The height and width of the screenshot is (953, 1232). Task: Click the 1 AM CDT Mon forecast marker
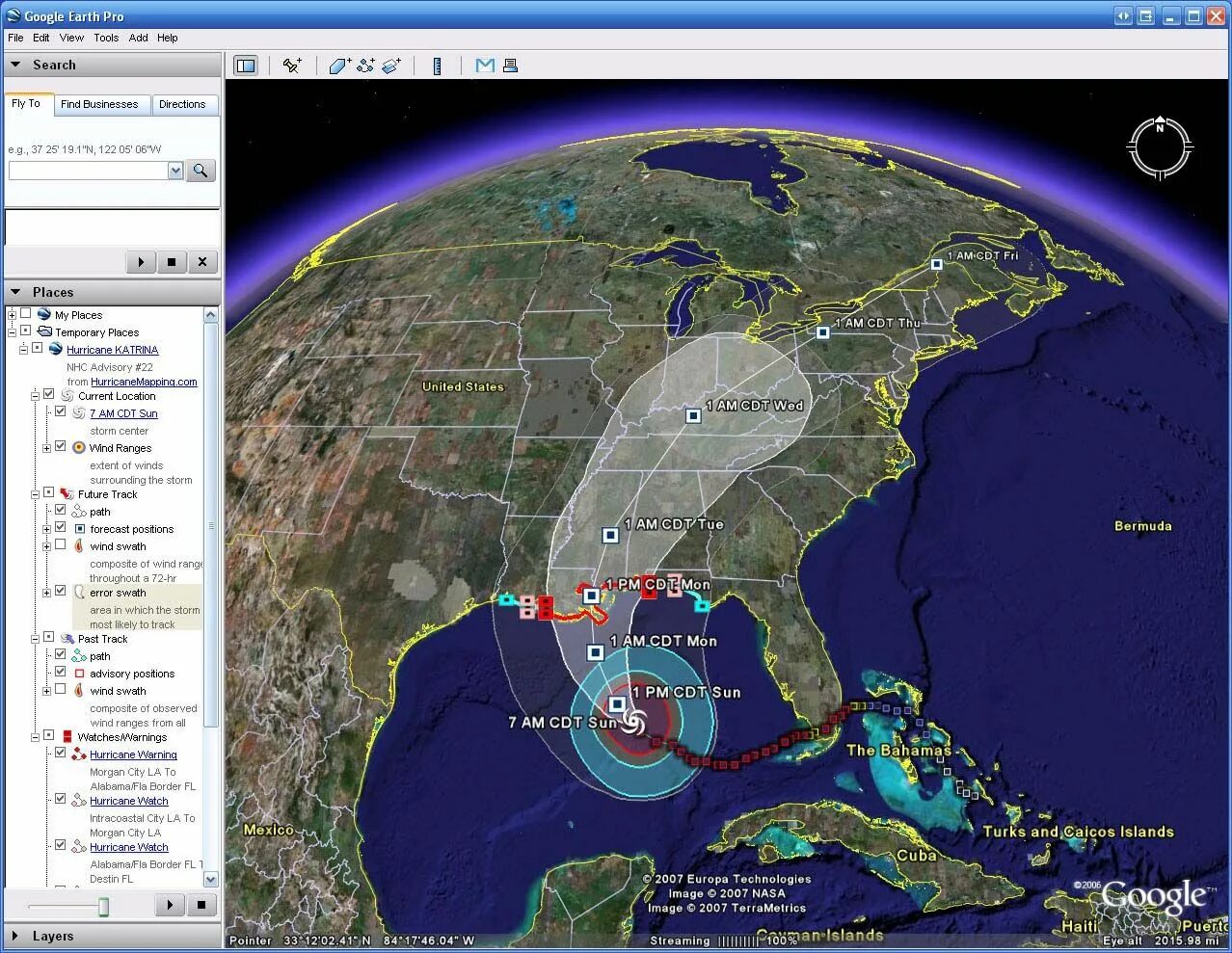596,652
